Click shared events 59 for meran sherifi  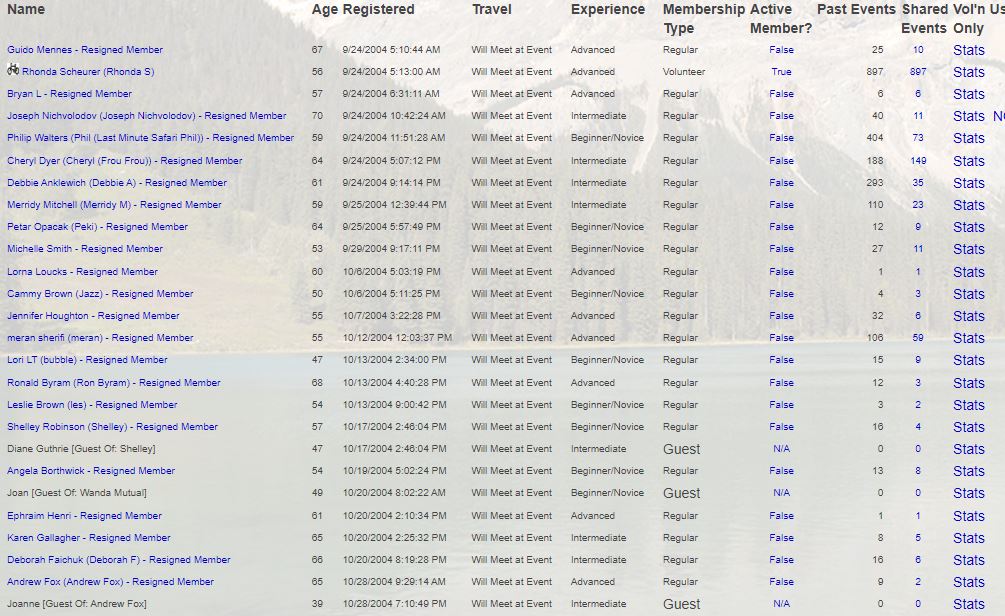918,338
